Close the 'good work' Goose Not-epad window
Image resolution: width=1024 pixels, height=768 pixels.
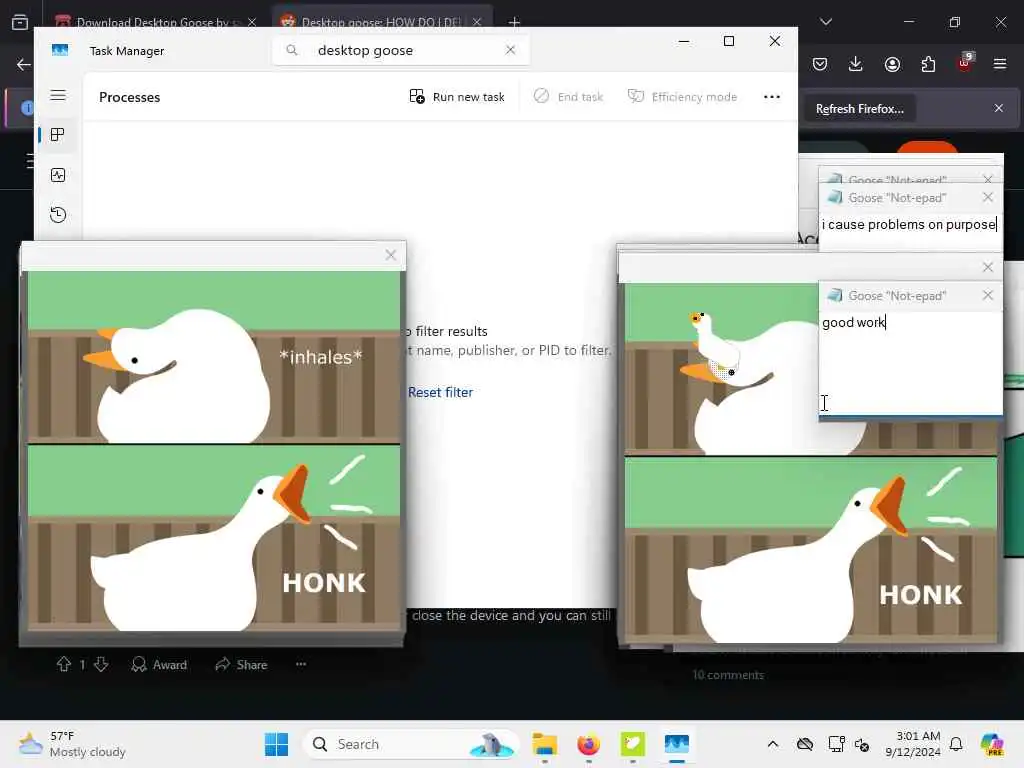pyautogui.click(x=987, y=295)
